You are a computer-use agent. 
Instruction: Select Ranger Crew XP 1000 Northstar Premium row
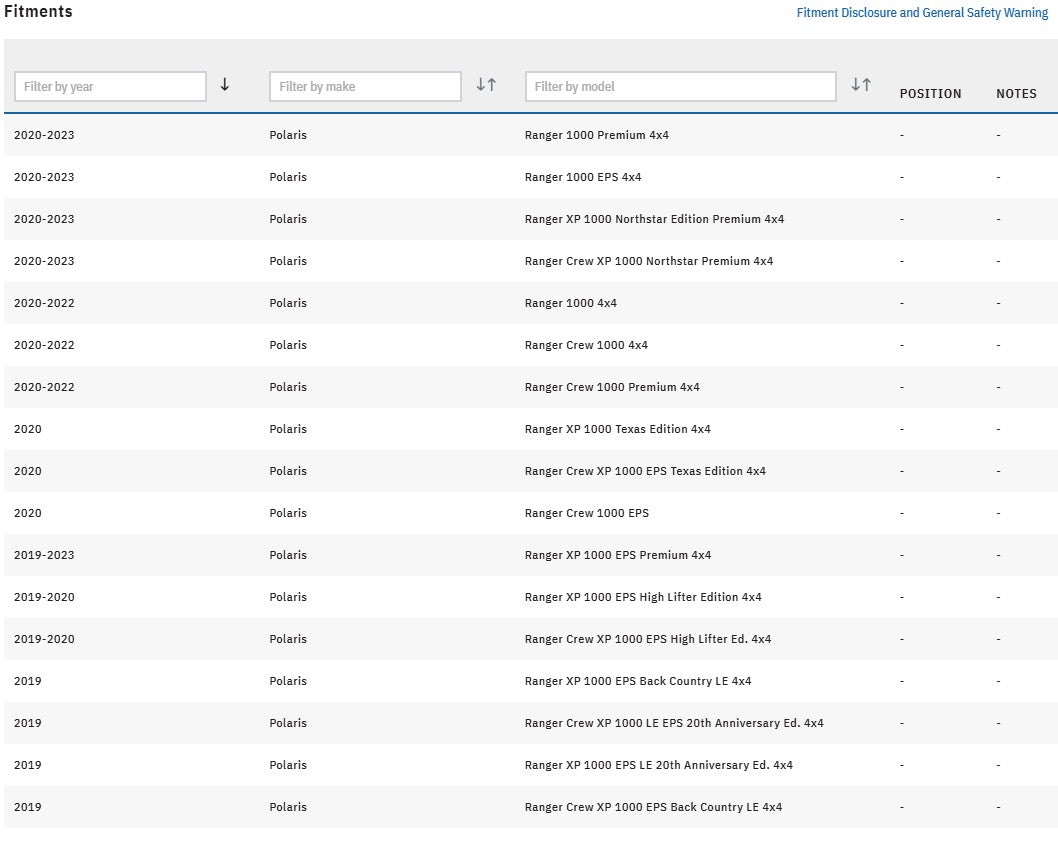(x=648, y=261)
